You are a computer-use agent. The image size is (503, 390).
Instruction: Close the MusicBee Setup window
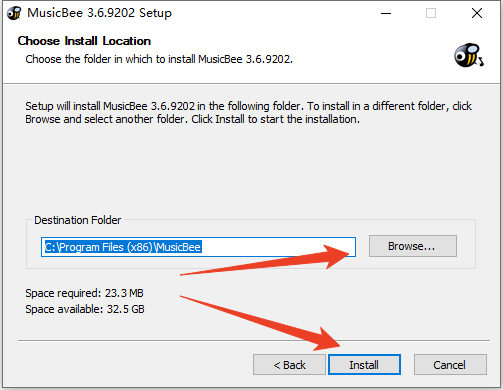[477, 13]
